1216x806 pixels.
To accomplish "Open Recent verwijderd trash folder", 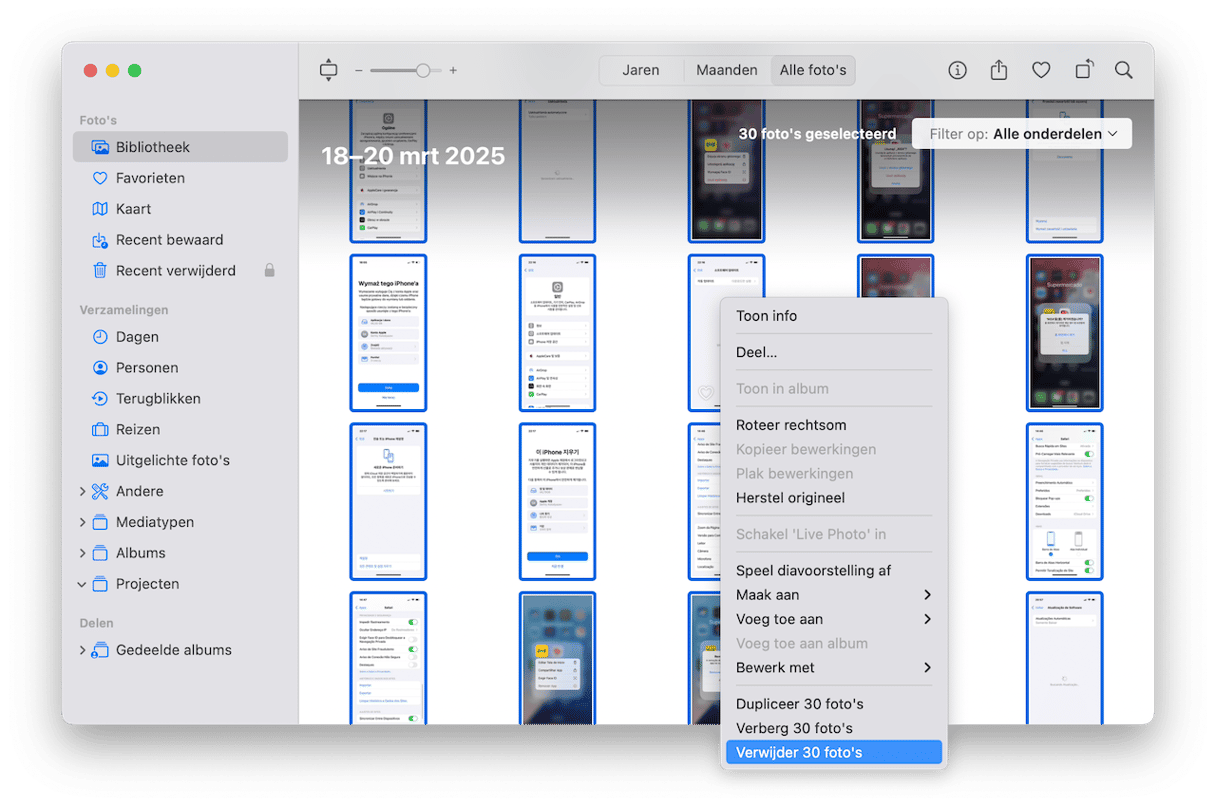I will (x=175, y=271).
